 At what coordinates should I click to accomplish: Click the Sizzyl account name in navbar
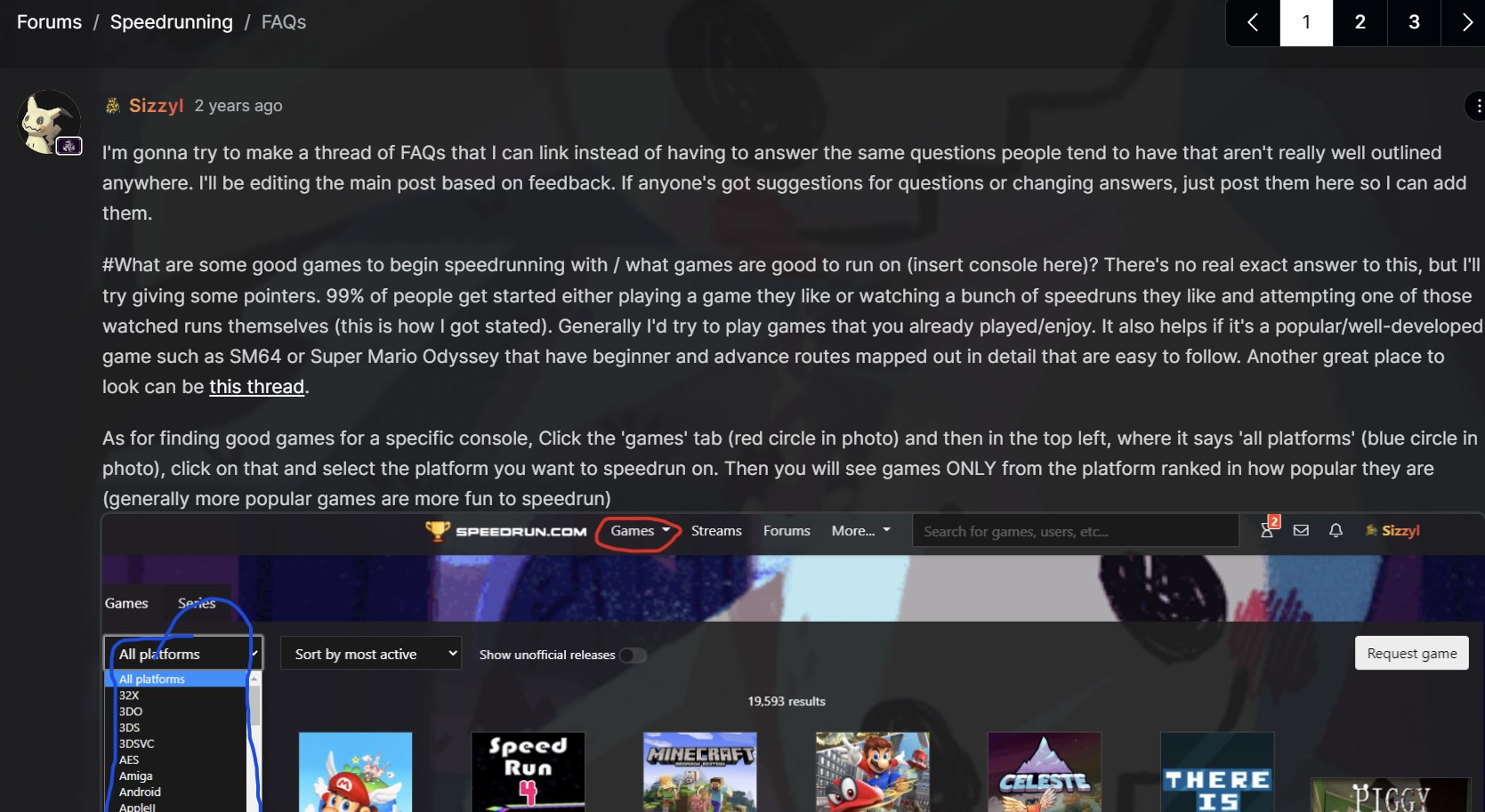pos(1400,531)
